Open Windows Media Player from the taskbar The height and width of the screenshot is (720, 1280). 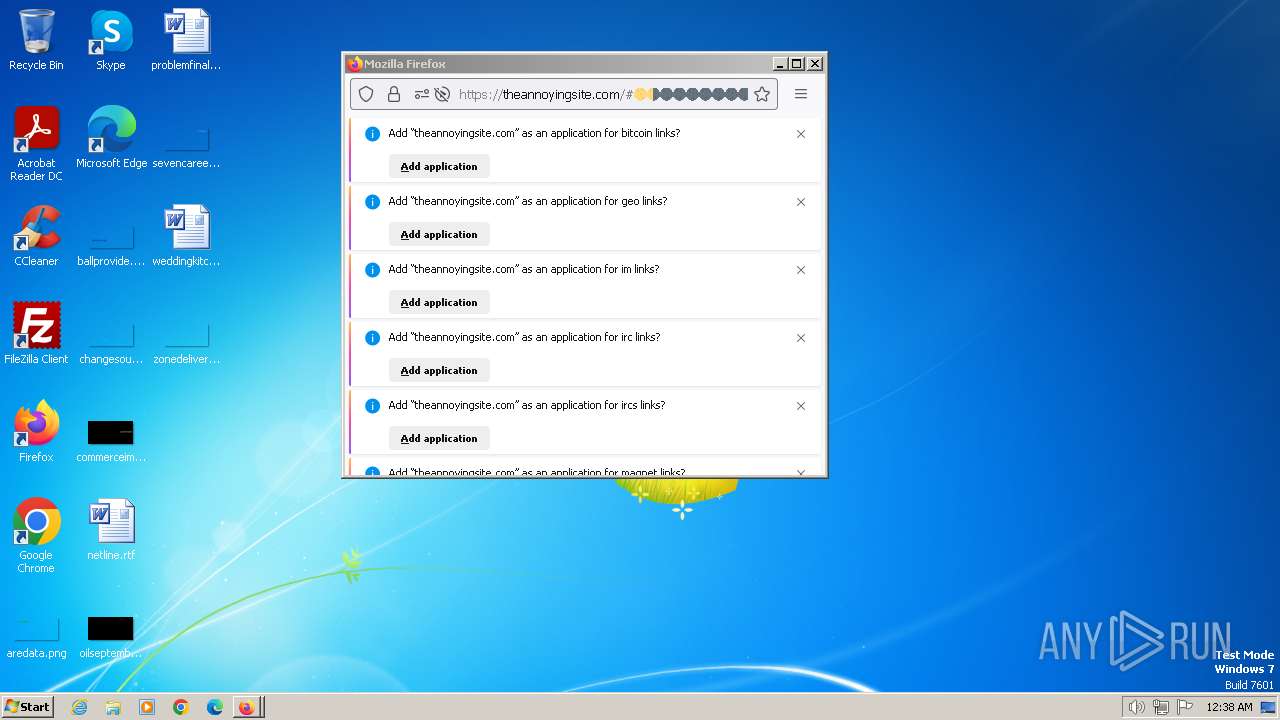point(147,707)
